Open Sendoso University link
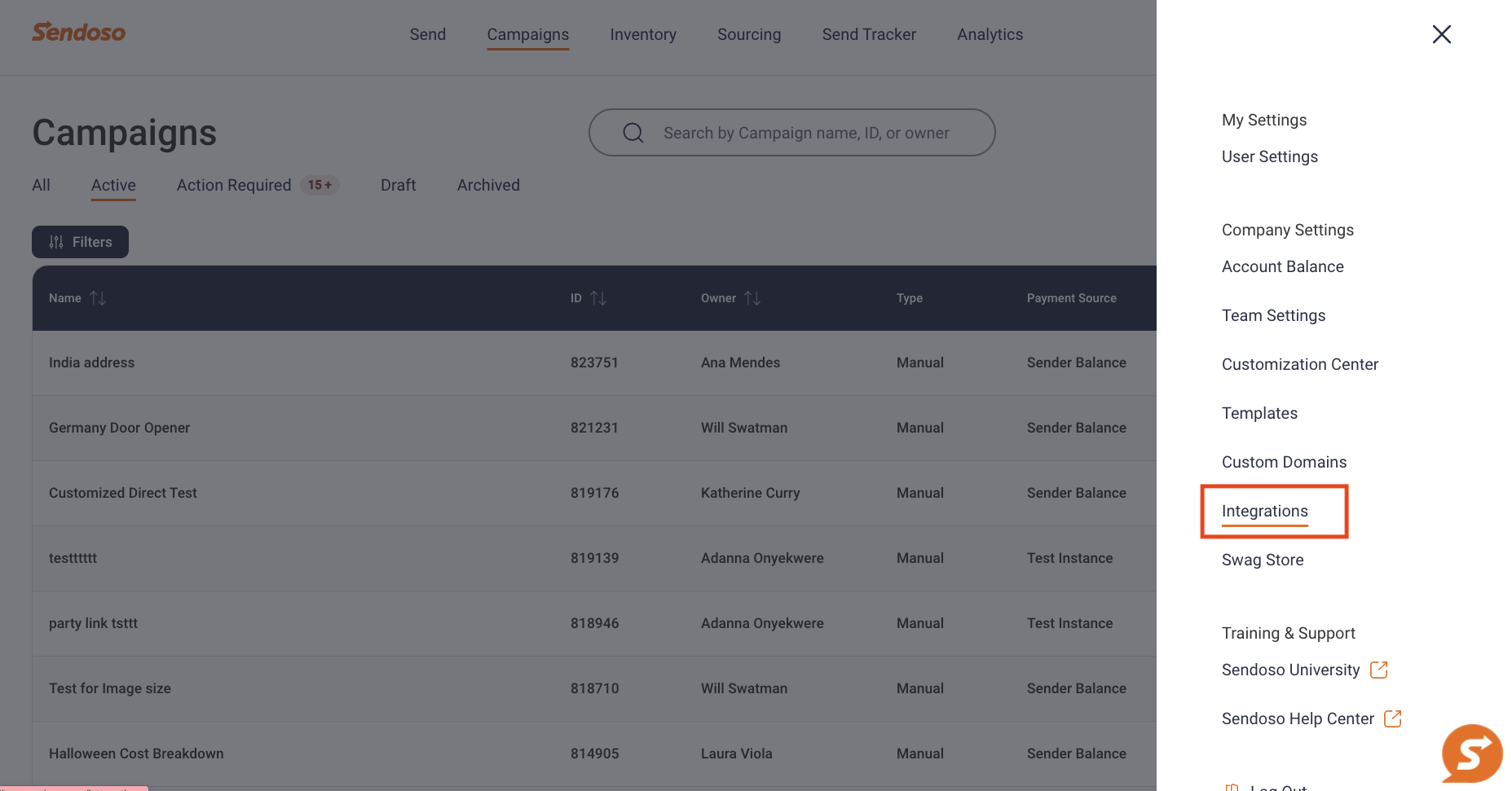The height and width of the screenshot is (791, 1512). coord(1291,670)
